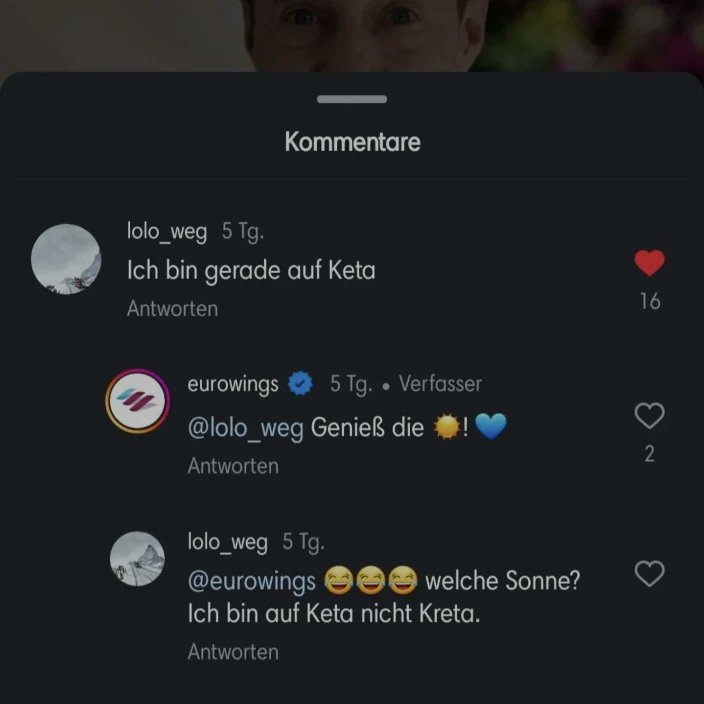View the 2 likes count on eurowings reply
704x704 pixels.
(x=650, y=454)
